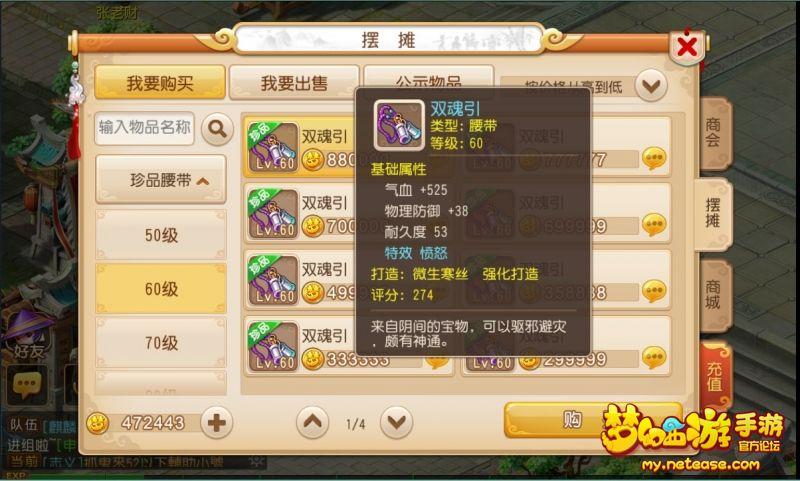Go to previous page with up arrow
This screenshot has width=800, height=481.
313,423
